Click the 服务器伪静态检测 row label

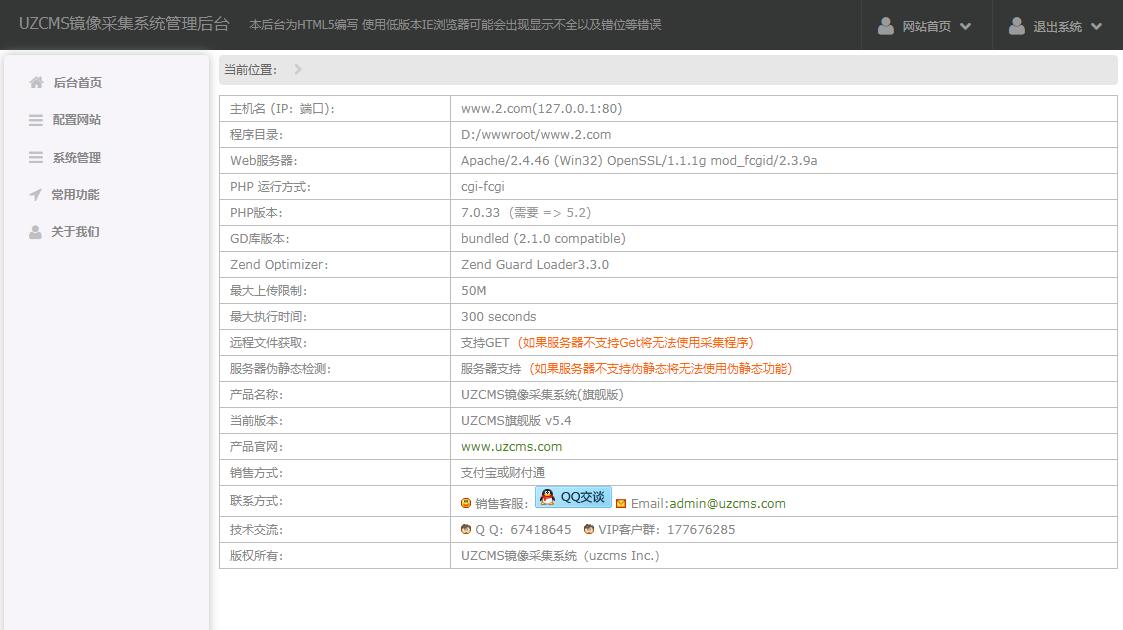pos(280,369)
